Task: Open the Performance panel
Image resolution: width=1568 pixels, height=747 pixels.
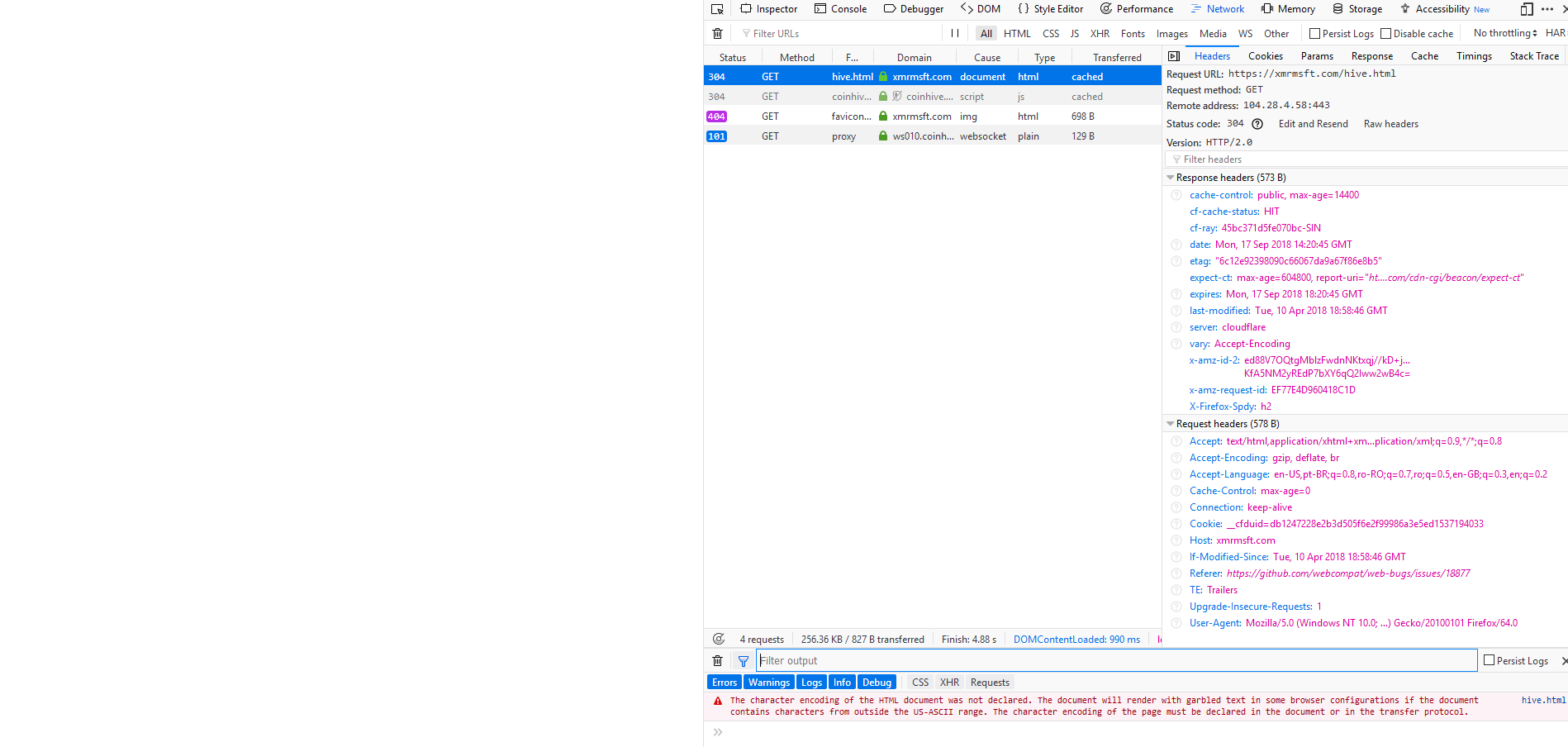Action: tap(1137, 9)
